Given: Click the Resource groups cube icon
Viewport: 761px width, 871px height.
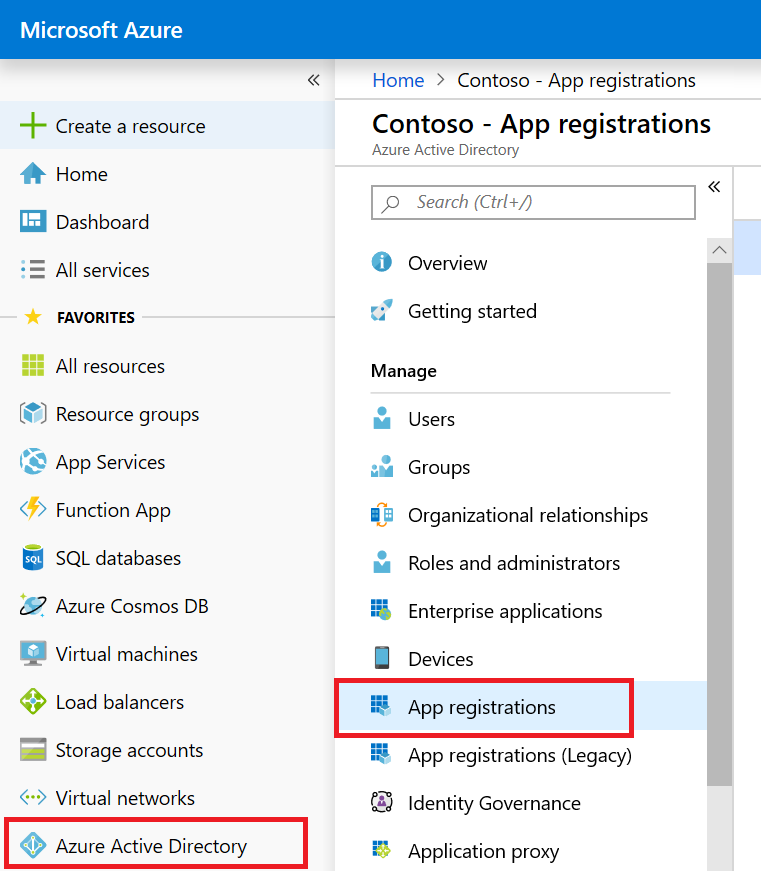Looking at the screenshot, I should tap(33, 413).
